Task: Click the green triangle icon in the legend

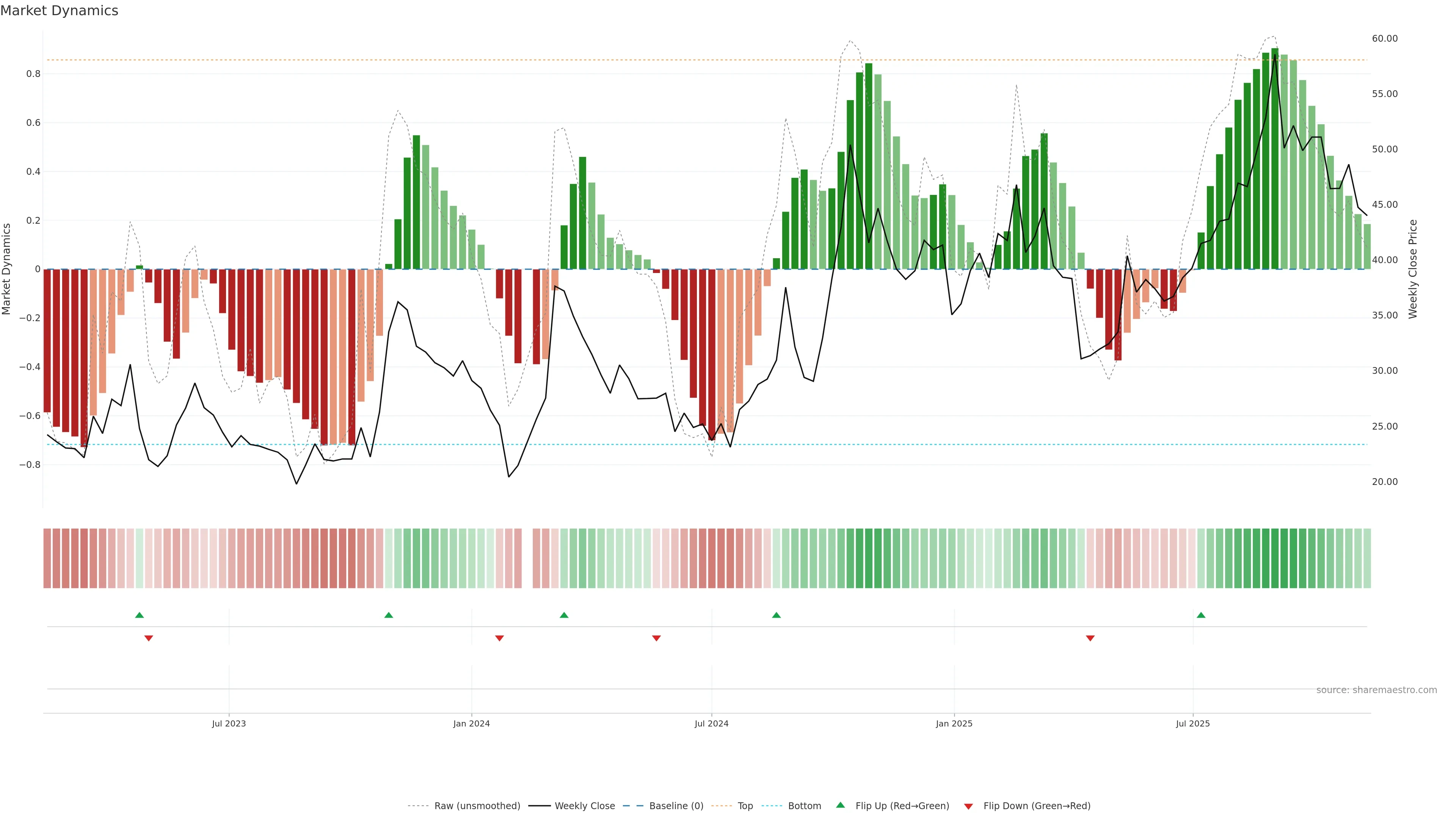Action: click(x=841, y=805)
